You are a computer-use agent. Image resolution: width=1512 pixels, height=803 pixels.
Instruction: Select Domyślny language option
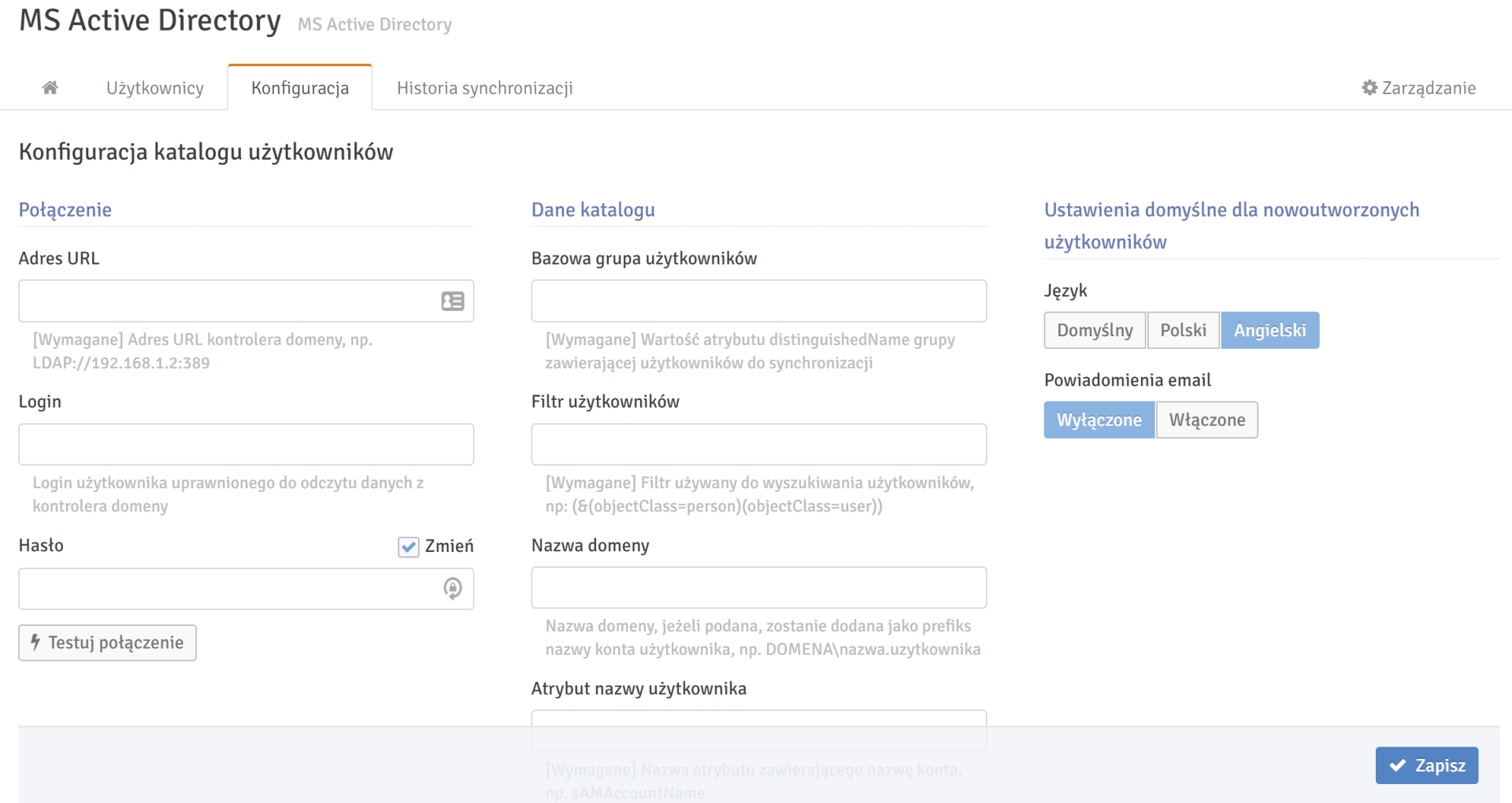click(x=1095, y=331)
